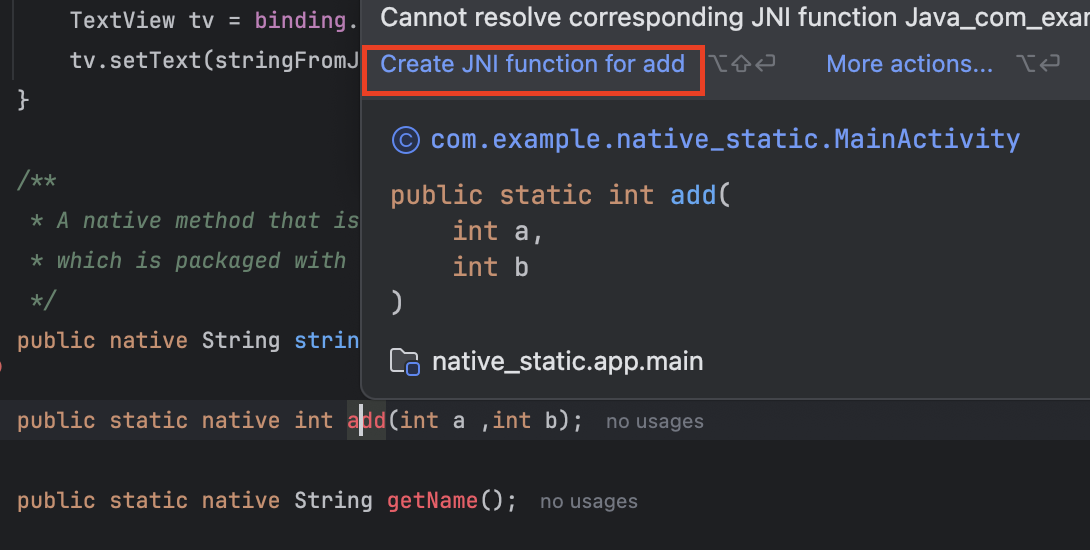The width and height of the screenshot is (1090, 550).
Task: Open the "More actions..." link
Action: [909, 64]
